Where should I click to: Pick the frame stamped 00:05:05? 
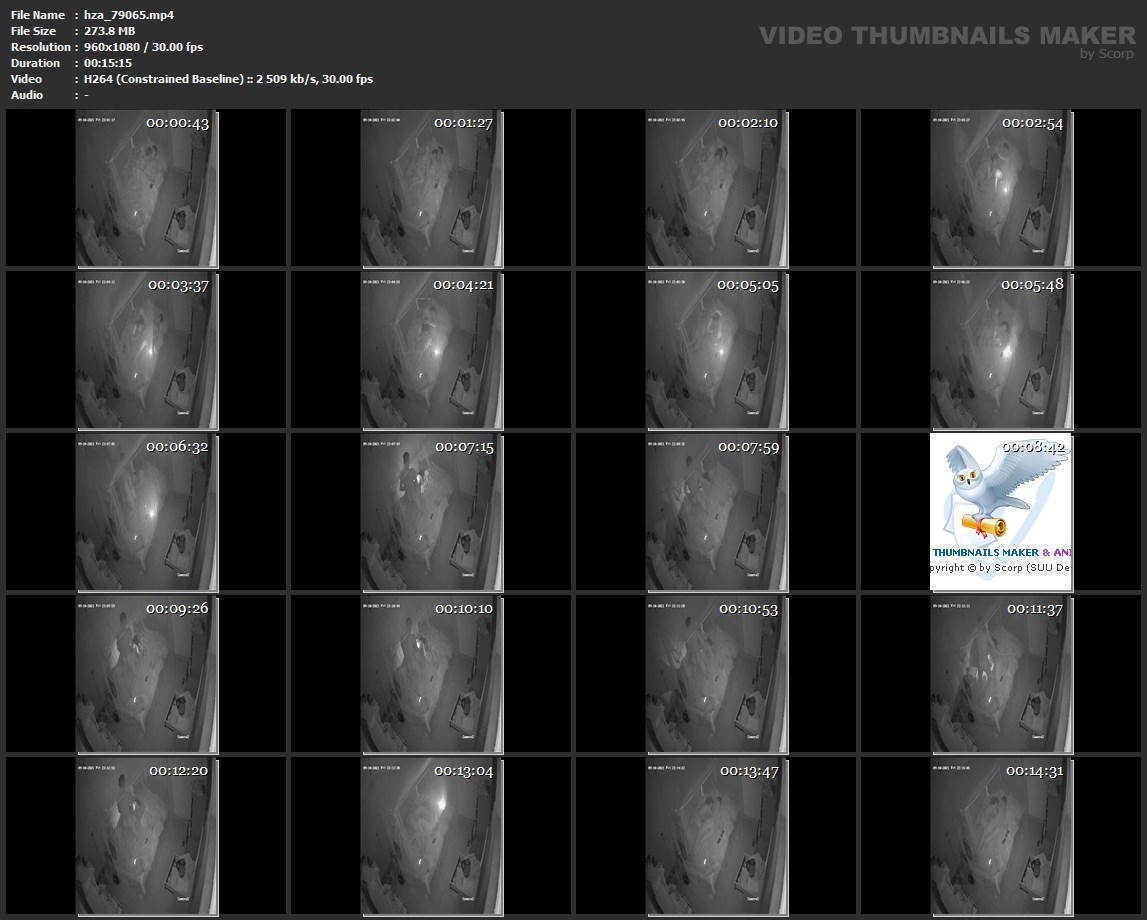pyautogui.click(x=716, y=350)
